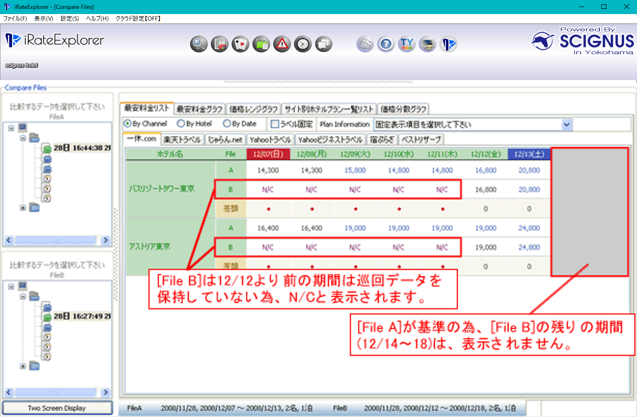The width and height of the screenshot is (637, 417).
Task: Switch to the 楽天トラベル channel tab
Action: 183,139
